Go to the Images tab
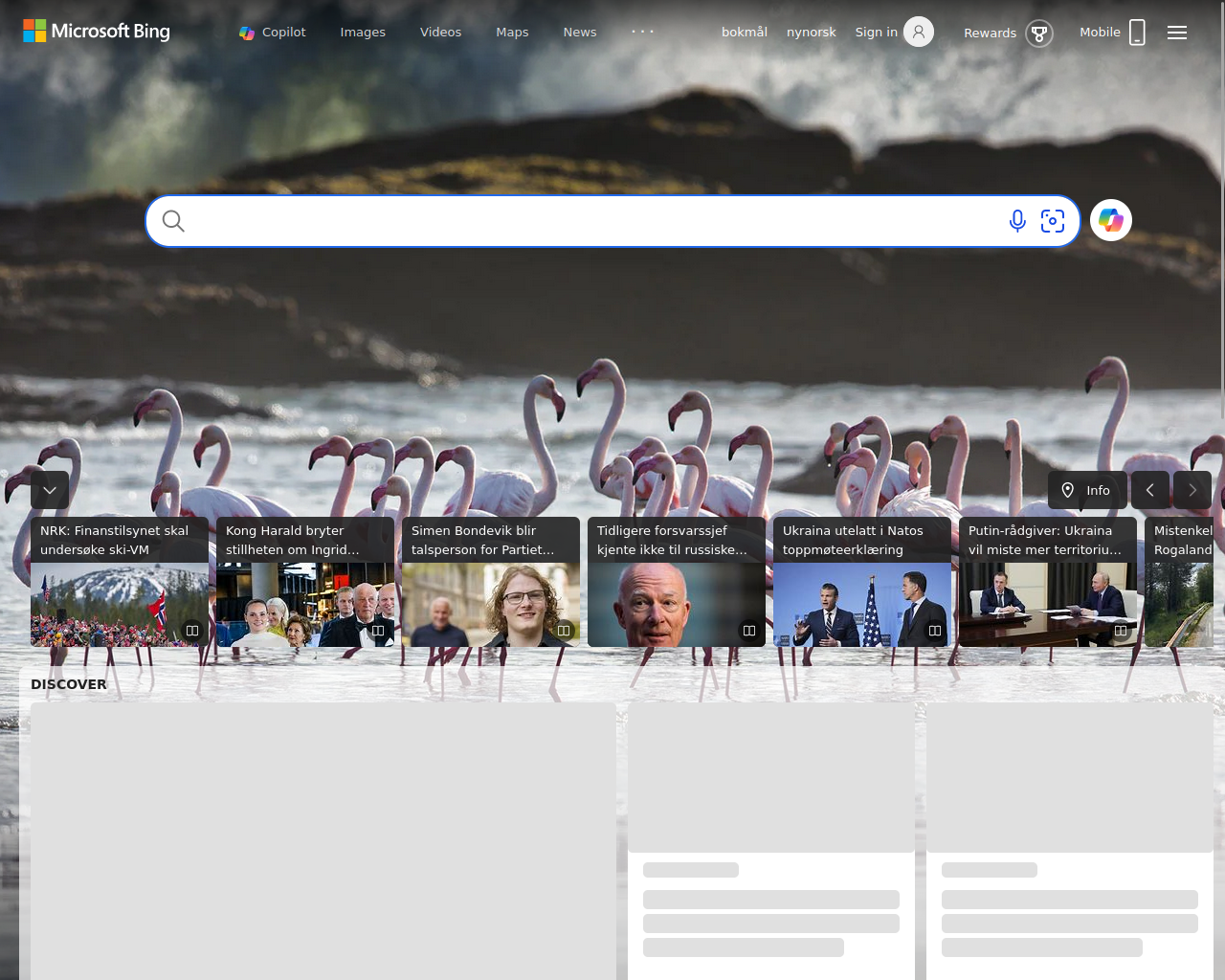The height and width of the screenshot is (980, 1225). tap(363, 33)
